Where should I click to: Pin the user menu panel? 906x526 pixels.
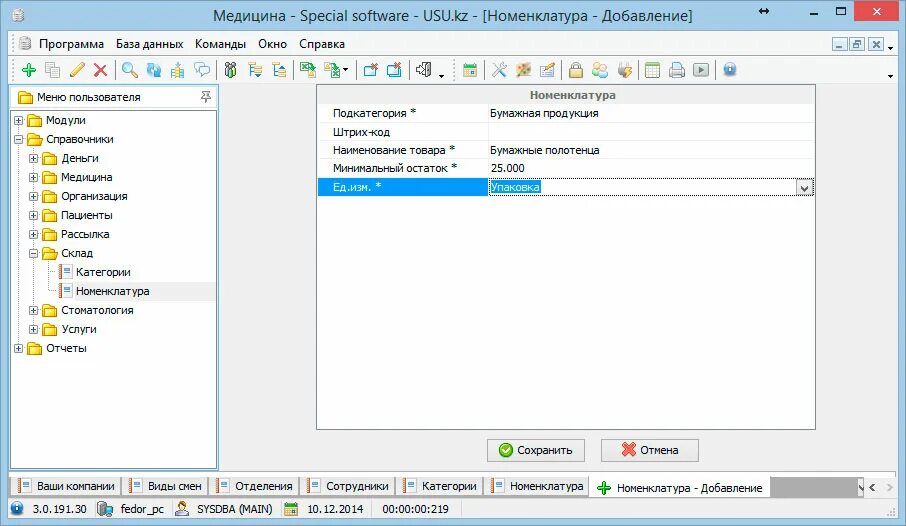(206, 97)
